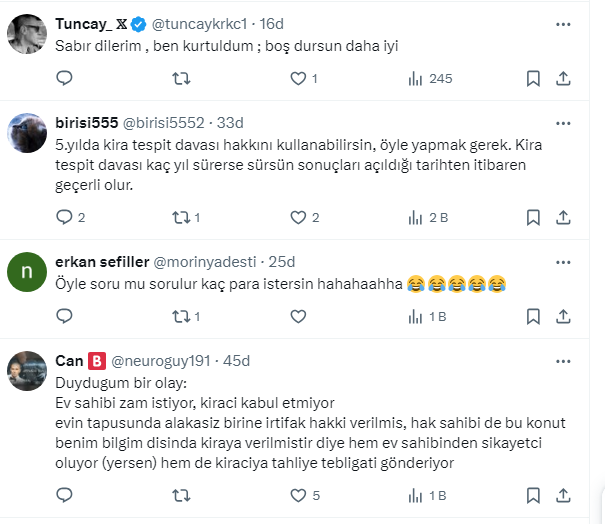Reply to Can's tweet about ev sahibi
Image resolution: width=605 pixels, height=524 pixels.
tap(65, 495)
